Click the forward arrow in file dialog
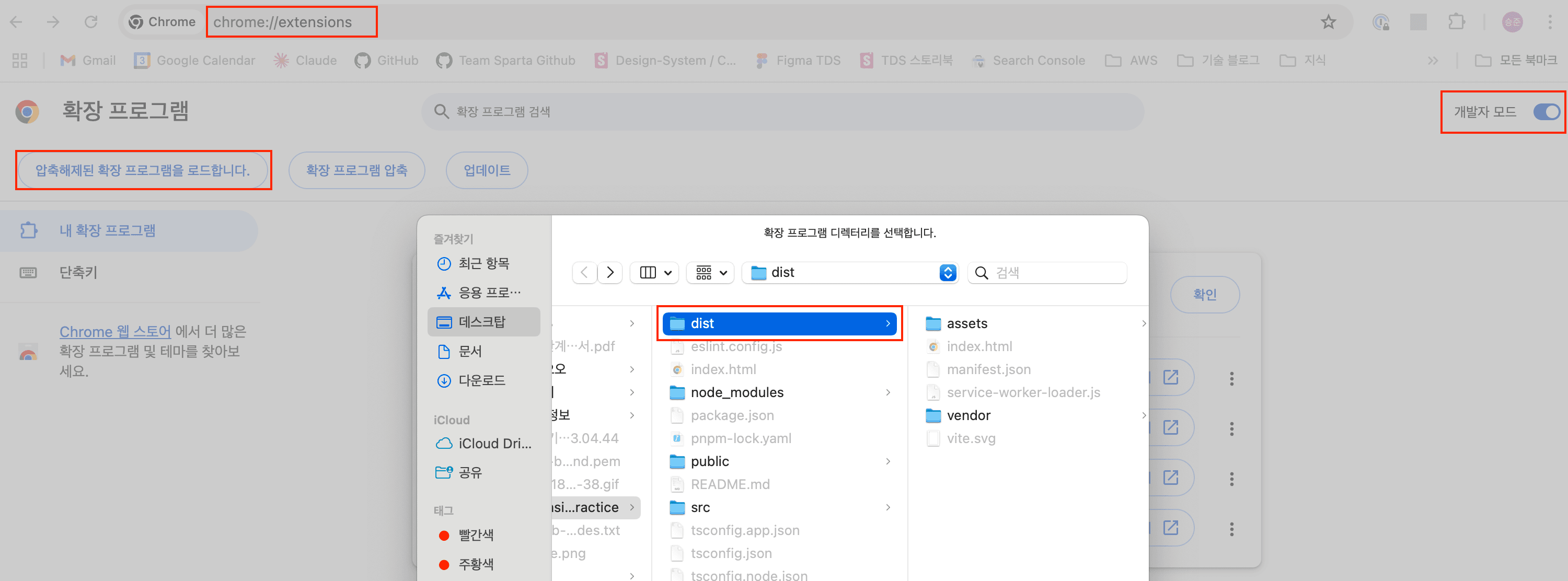This screenshot has height=581, width=1568. click(x=610, y=273)
